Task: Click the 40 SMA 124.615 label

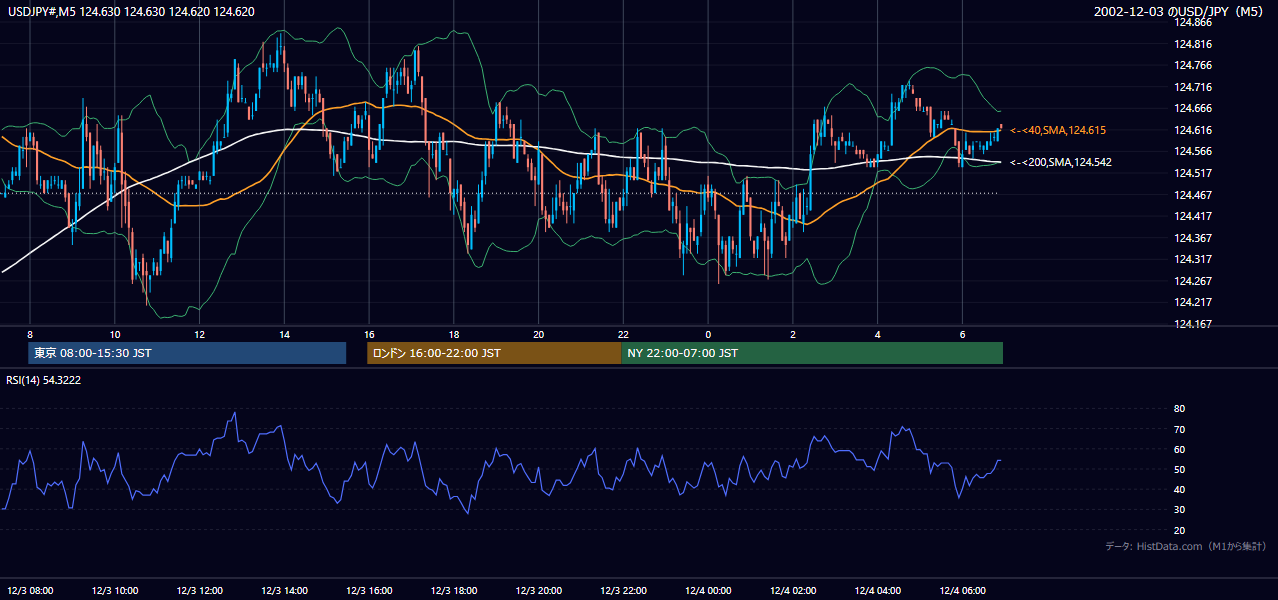Action: point(1057,130)
